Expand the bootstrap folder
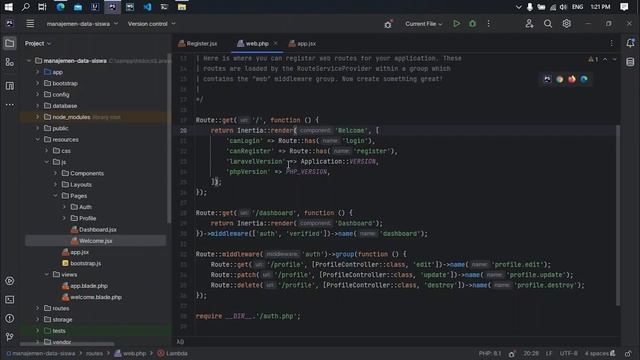 click(38, 83)
